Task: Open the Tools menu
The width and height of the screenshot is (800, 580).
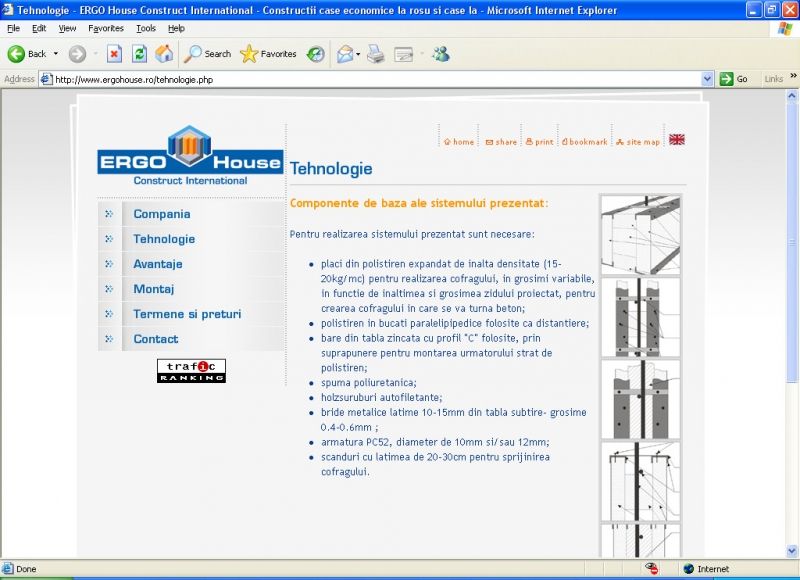Action: click(146, 28)
